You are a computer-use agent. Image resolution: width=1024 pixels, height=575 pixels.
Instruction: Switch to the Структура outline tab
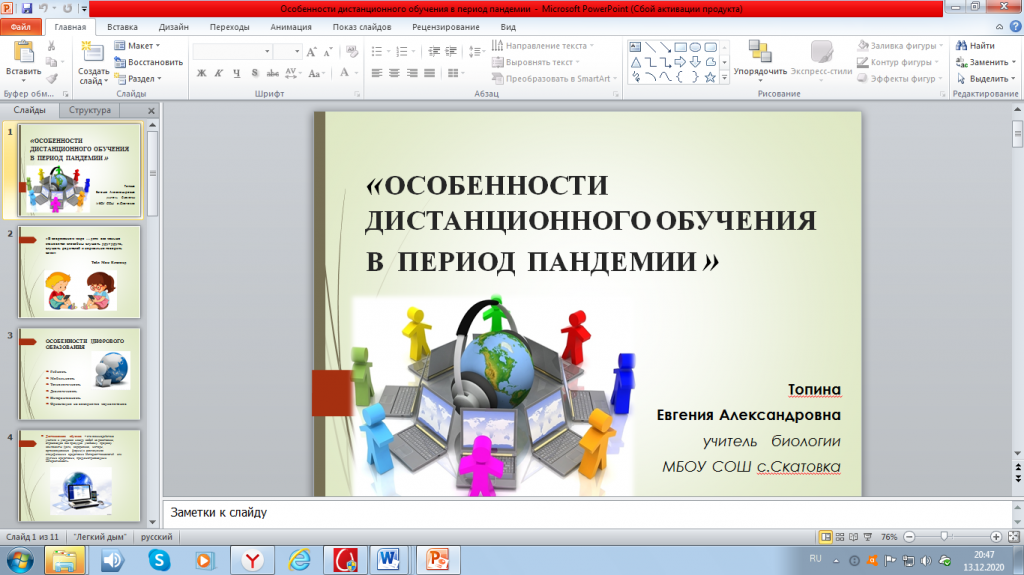coord(89,110)
